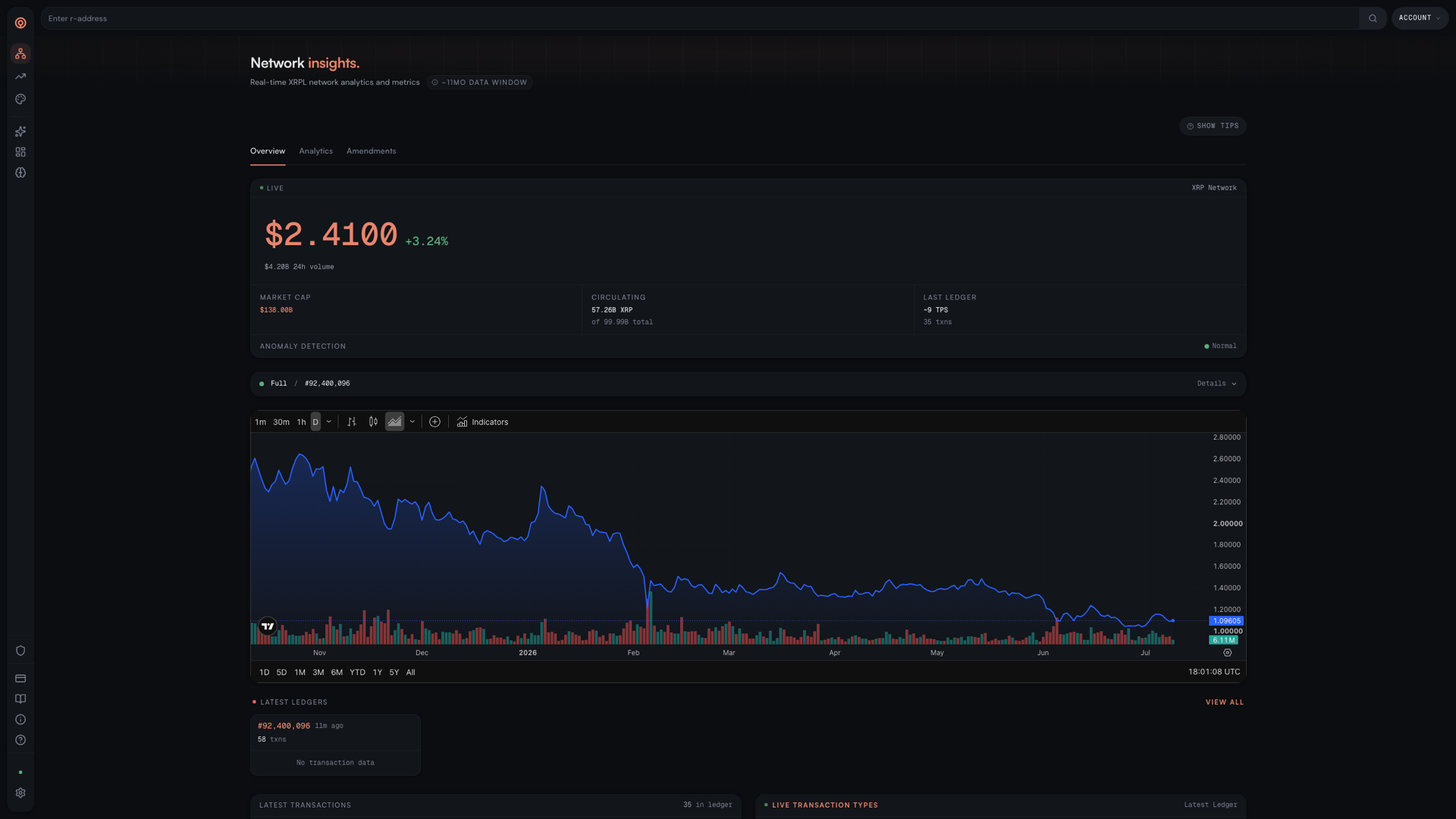
Task: Open the ACCOUNT dropdown
Action: tap(1420, 18)
